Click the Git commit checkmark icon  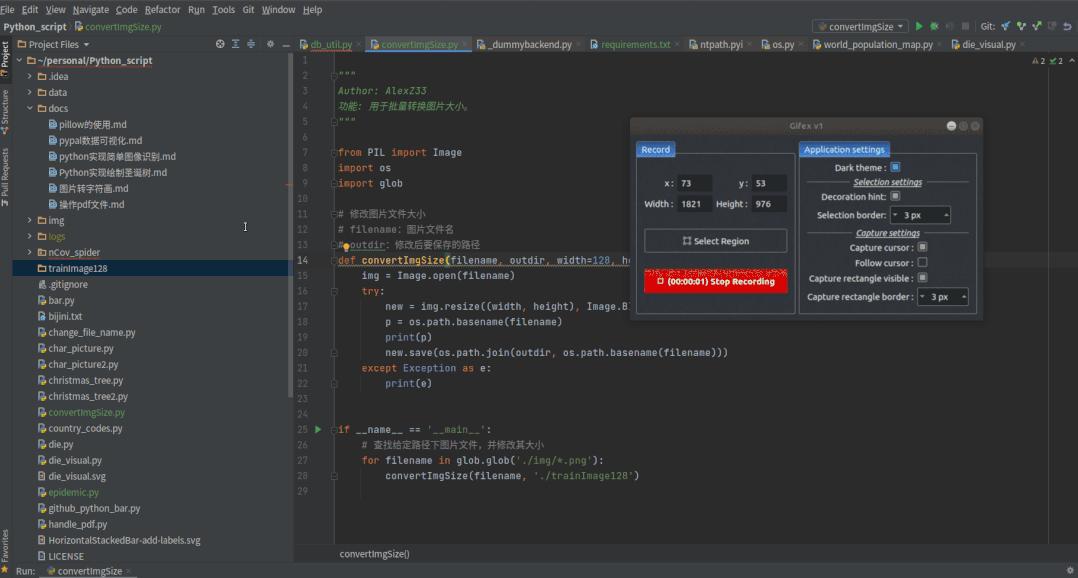pyautogui.click(x=1021, y=26)
